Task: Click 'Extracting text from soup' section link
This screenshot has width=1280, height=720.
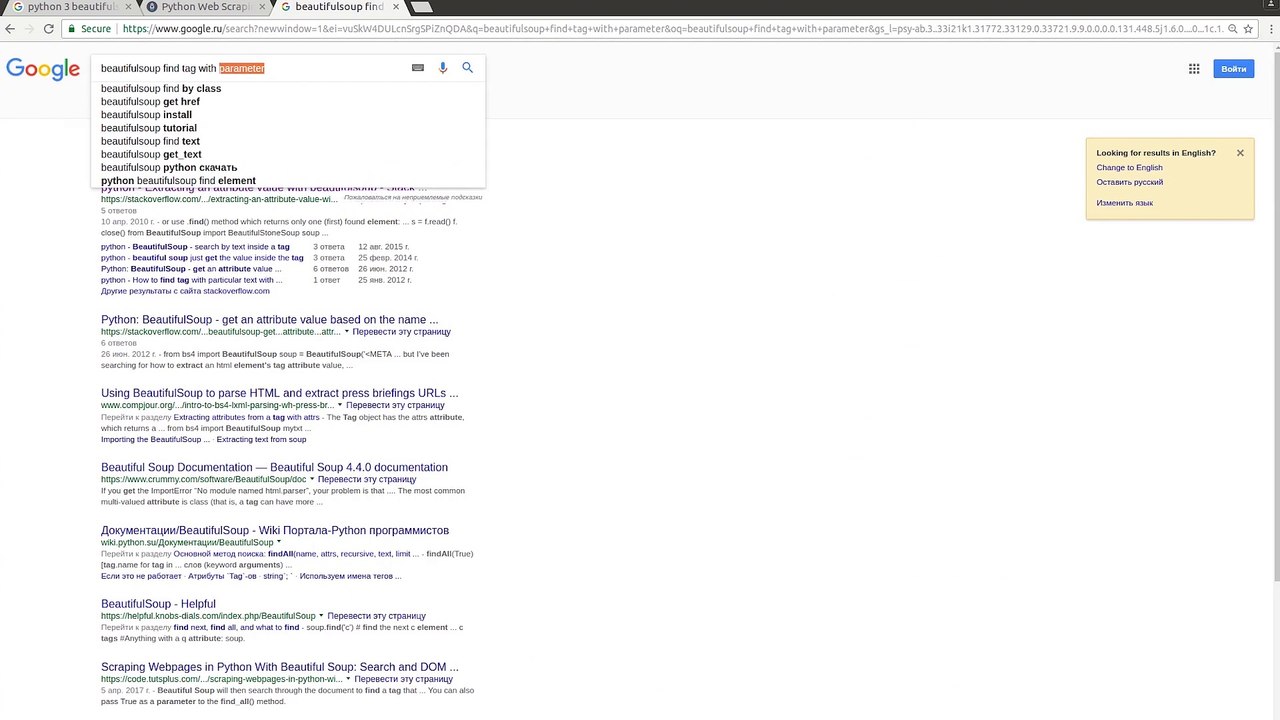Action: click(x=261, y=440)
